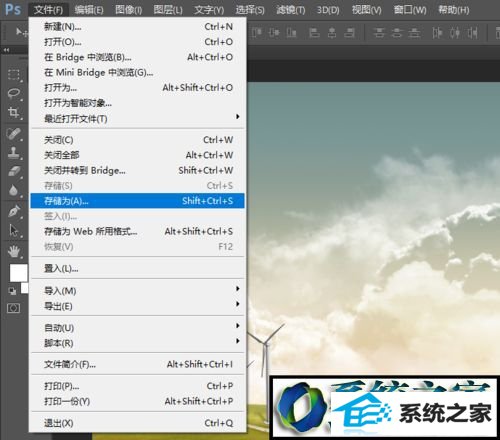500x440 pixels.
Task: Open the 编辑(E) menu
Action: click(89, 10)
